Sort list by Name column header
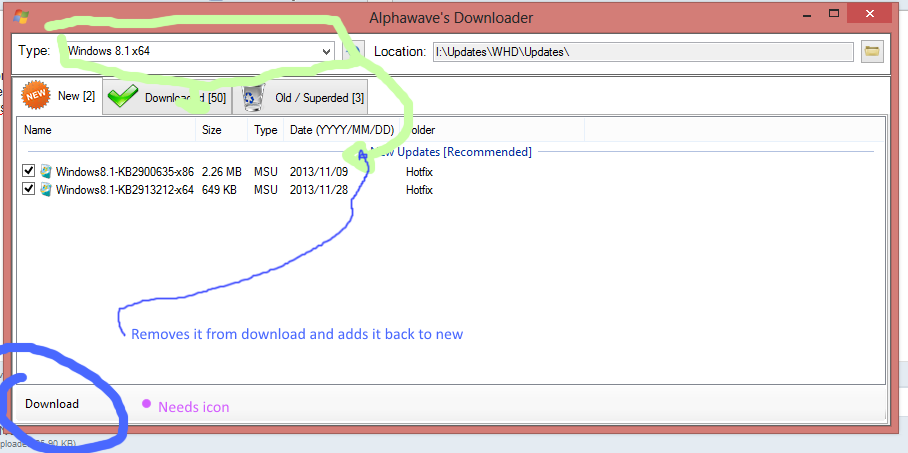Image resolution: width=908 pixels, height=453 pixels. (x=107, y=130)
